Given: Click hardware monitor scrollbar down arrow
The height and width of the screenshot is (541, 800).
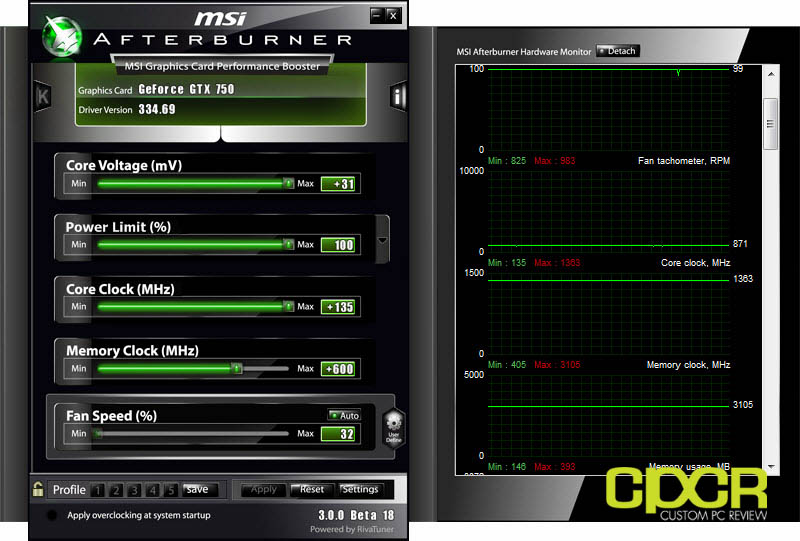Looking at the screenshot, I should pyautogui.click(x=771, y=466).
